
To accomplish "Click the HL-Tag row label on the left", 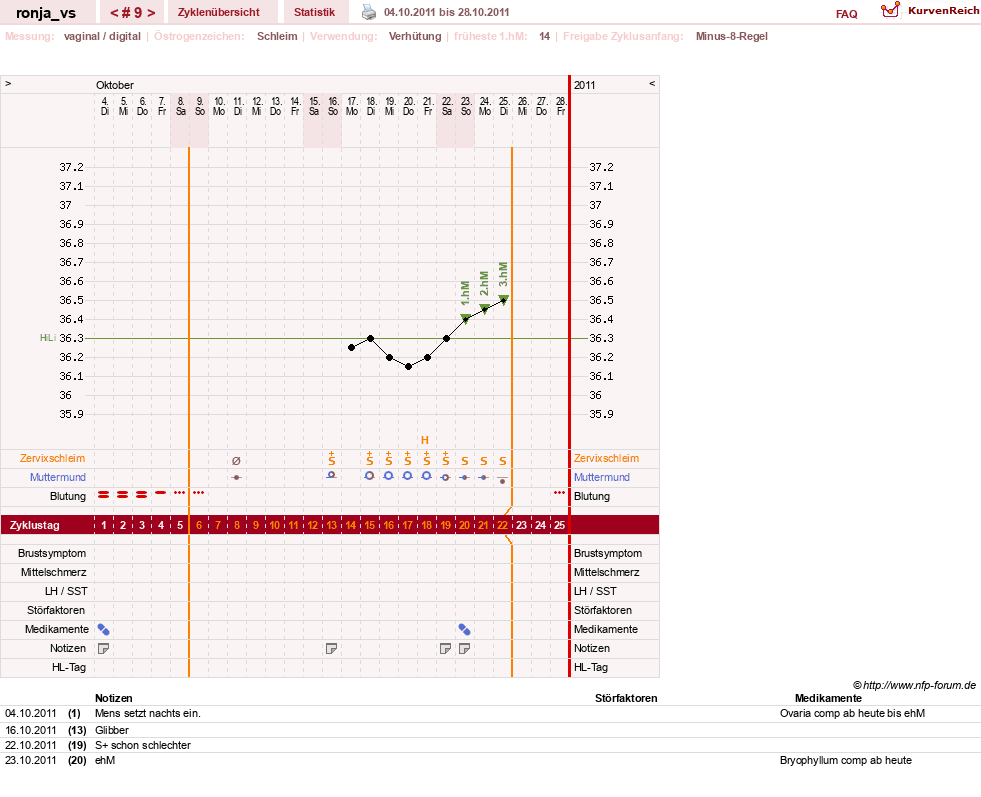I will (x=69, y=667).
